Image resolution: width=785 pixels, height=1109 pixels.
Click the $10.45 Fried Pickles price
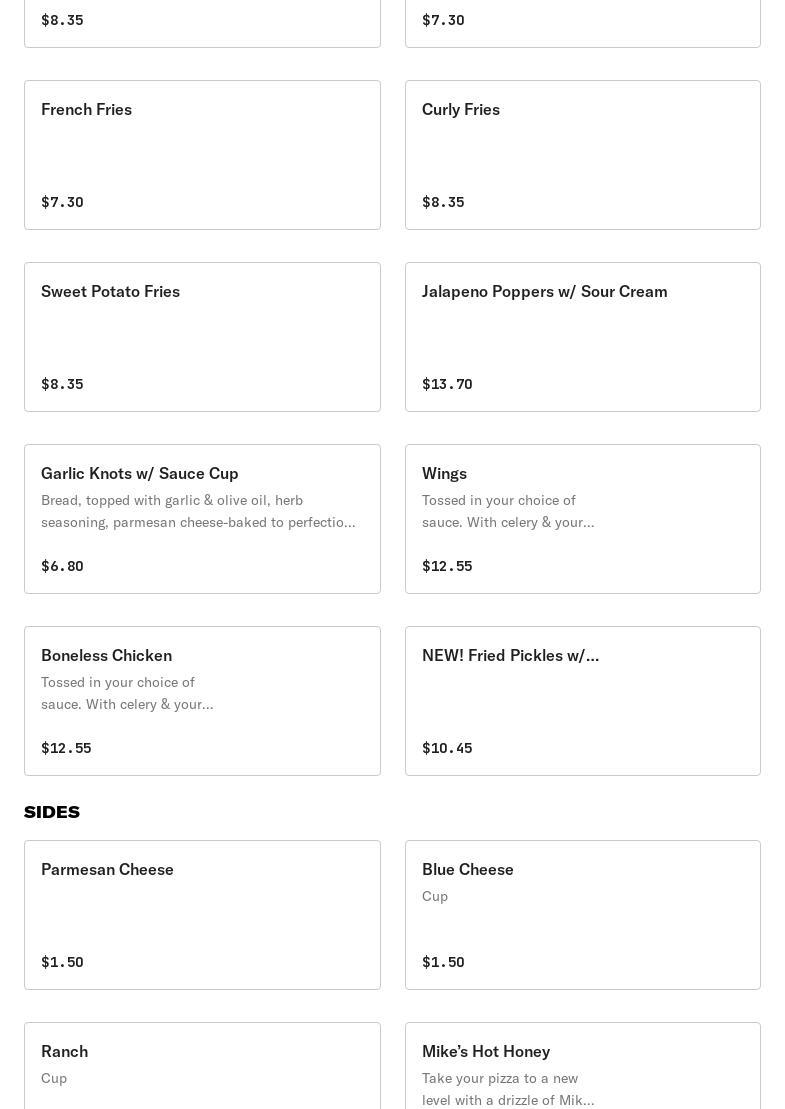click(x=447, y=748)
